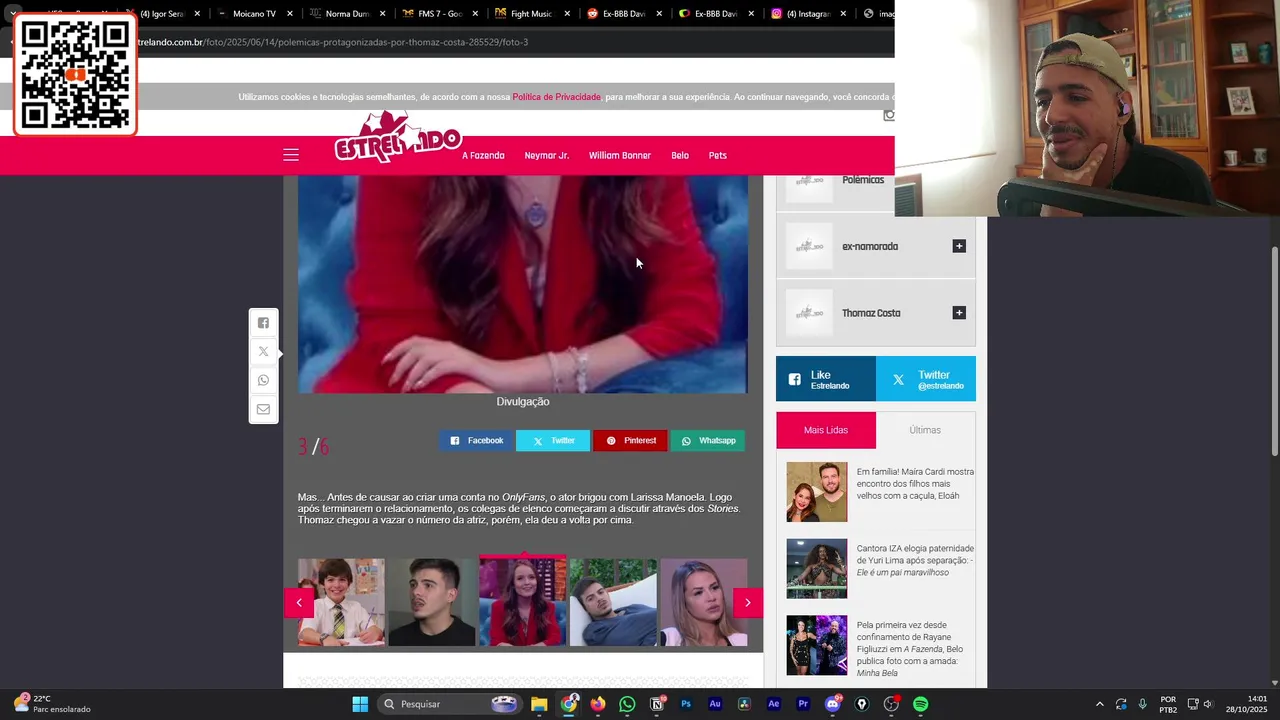The width and height of the screenshot is (1280, 720).
Task: Select the man lying down thumbnail
Action: 613,602
